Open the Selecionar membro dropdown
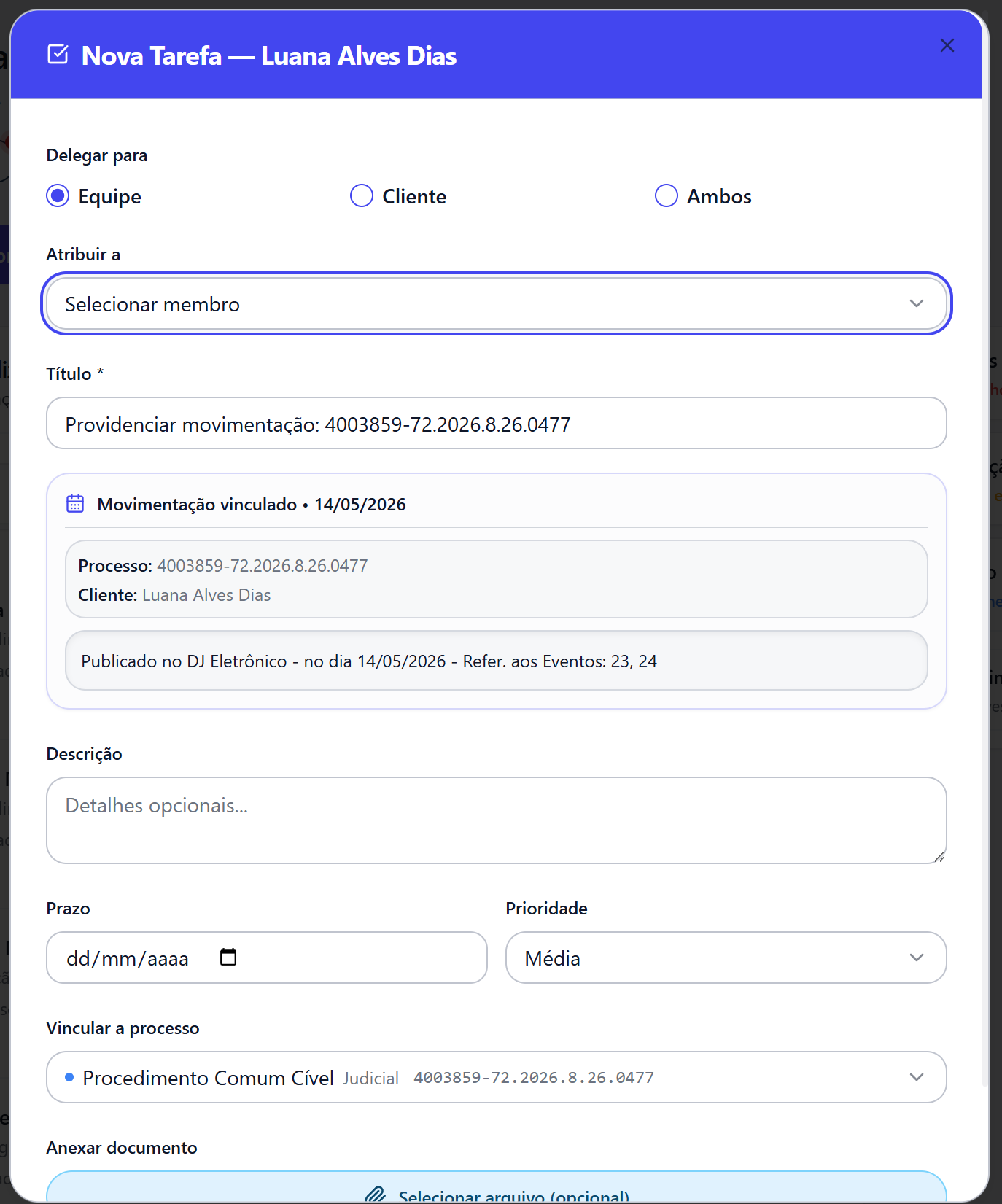1002x1204 pixels. pyautogui.click(x=497, y=304)
